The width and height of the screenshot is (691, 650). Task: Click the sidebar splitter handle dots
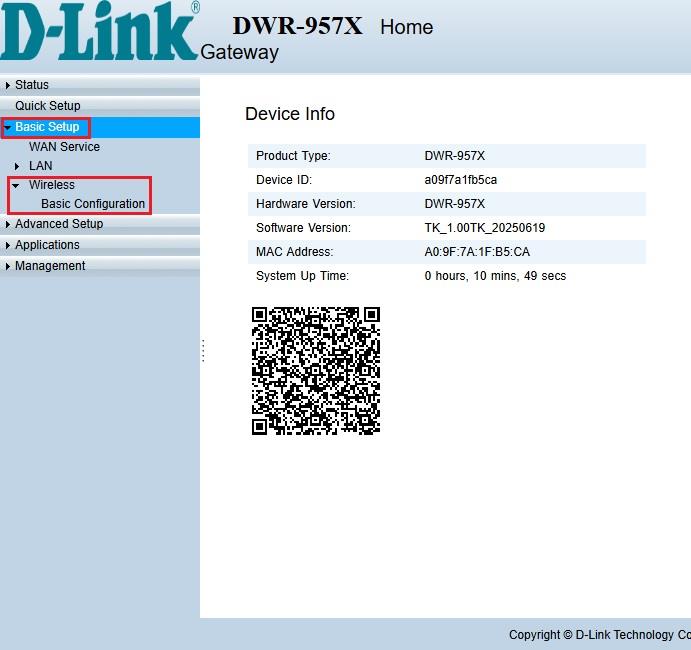203,351
